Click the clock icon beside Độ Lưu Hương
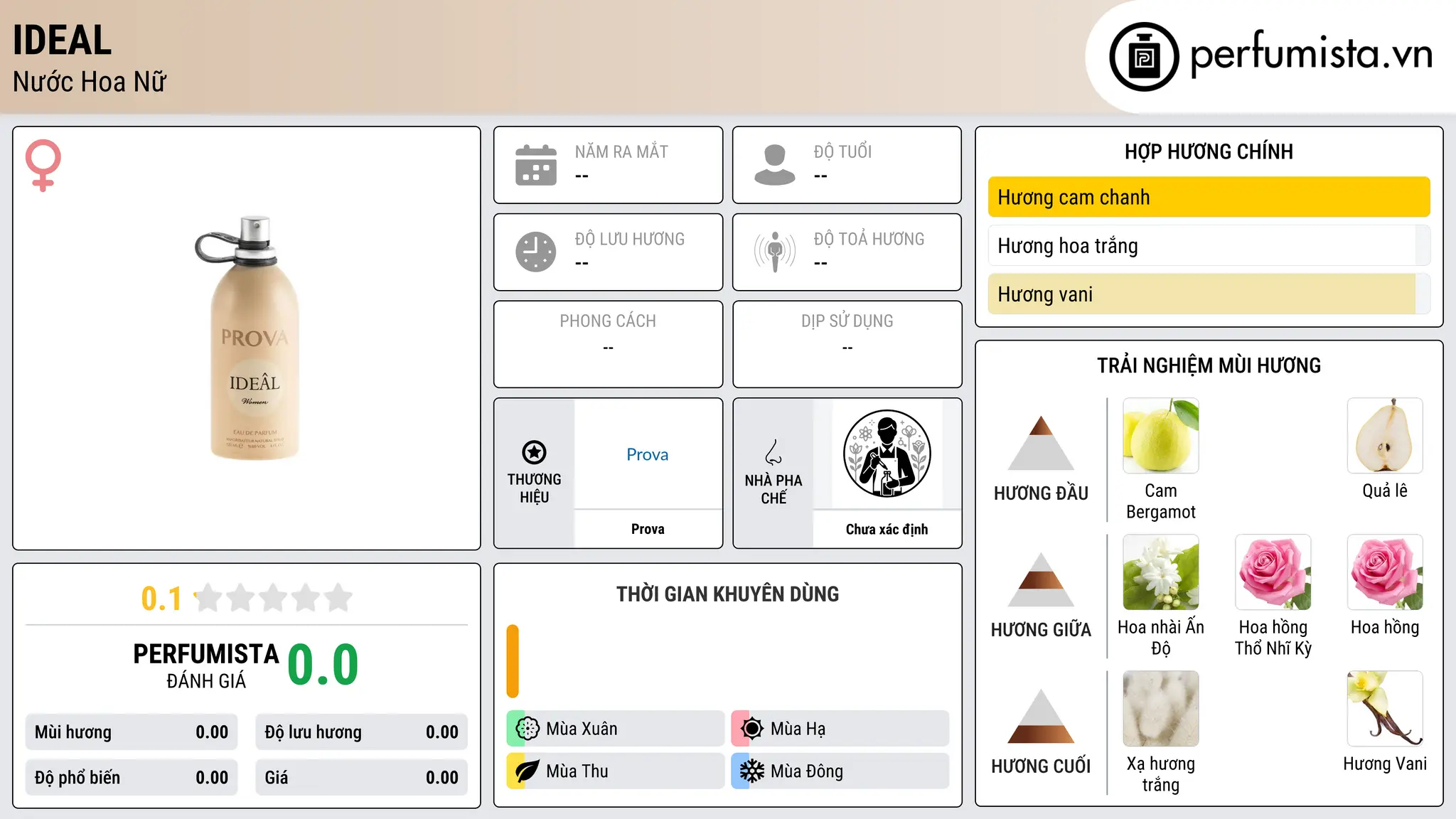Image resolution: width=1456 pixels, height=819 pixels. [x=536, y=252]
